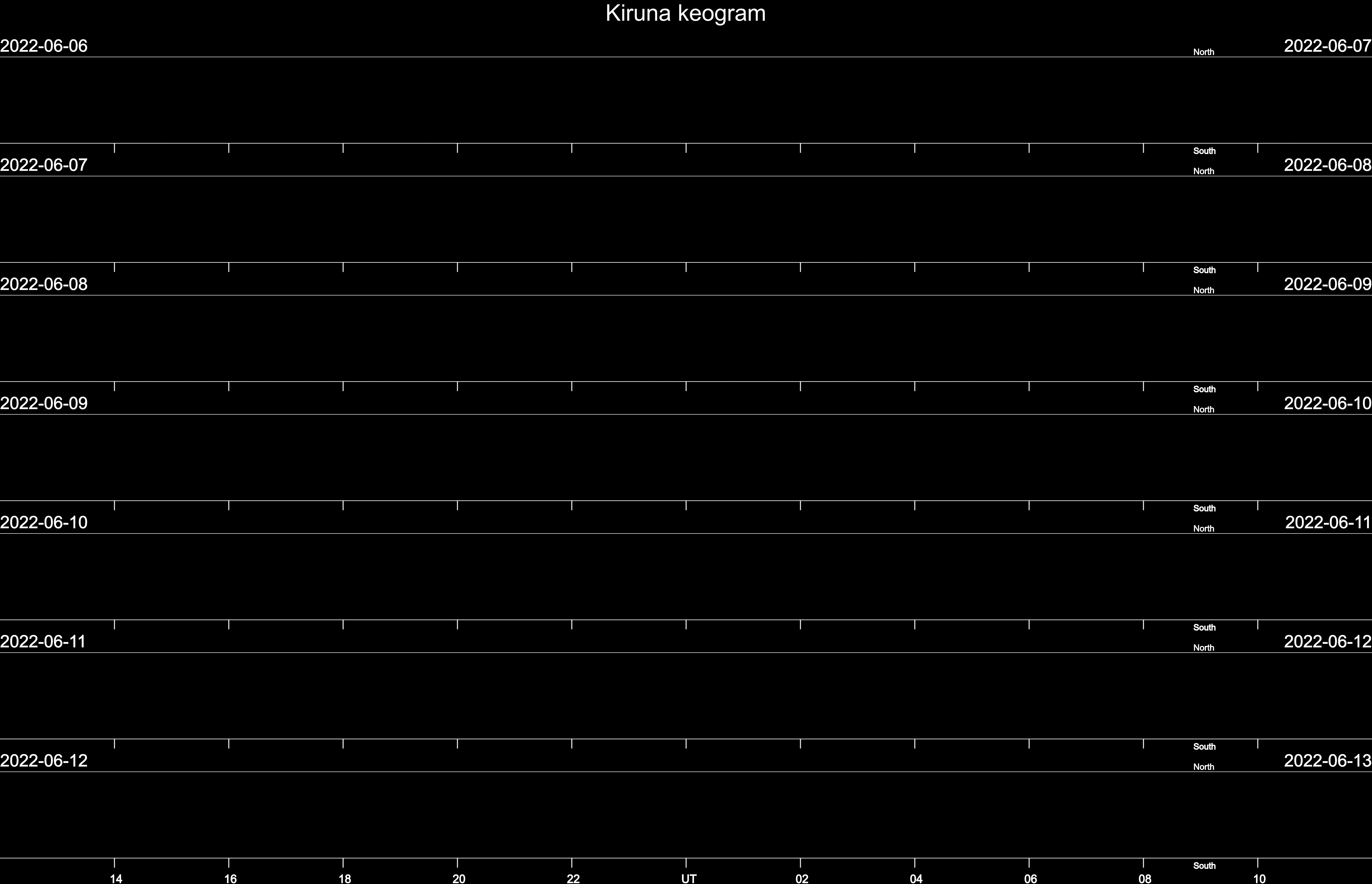Select the 2022-06-07 end date of the first panel
This screenshot has height=884, width=1372.
coord(1328,46)
